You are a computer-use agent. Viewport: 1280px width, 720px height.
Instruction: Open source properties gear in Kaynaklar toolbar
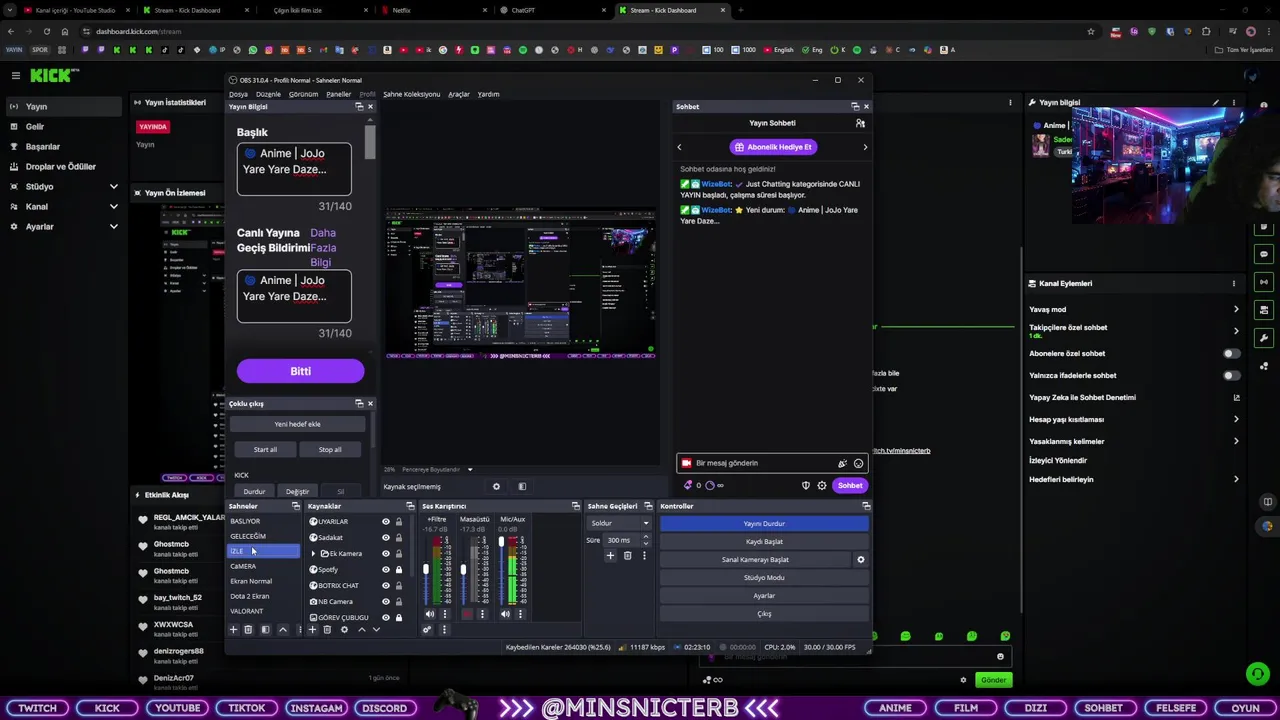[344, 629]
